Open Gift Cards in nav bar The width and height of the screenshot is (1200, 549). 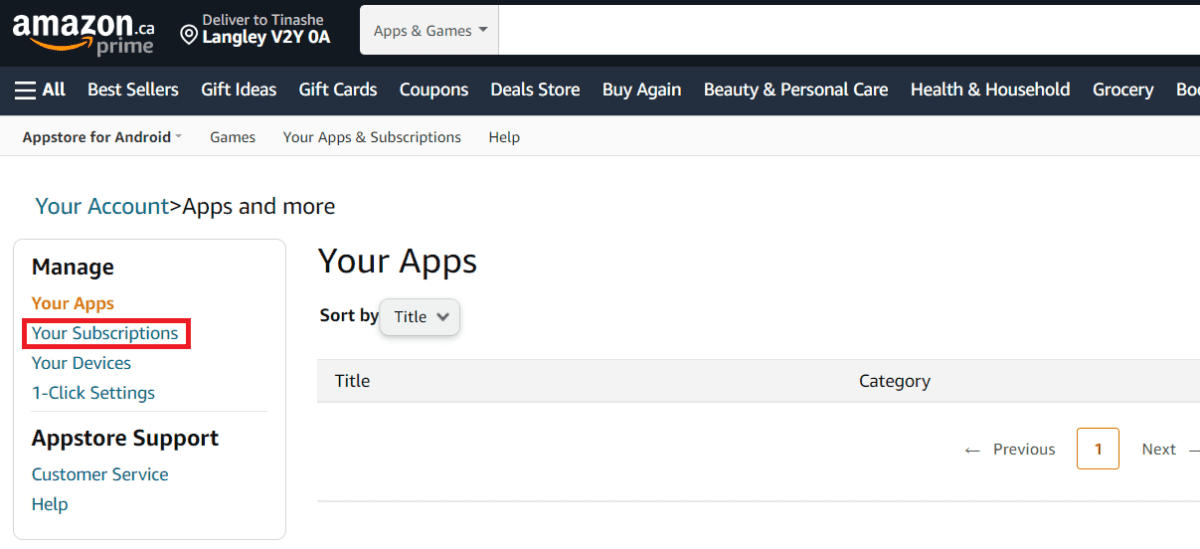coord(338,90)
